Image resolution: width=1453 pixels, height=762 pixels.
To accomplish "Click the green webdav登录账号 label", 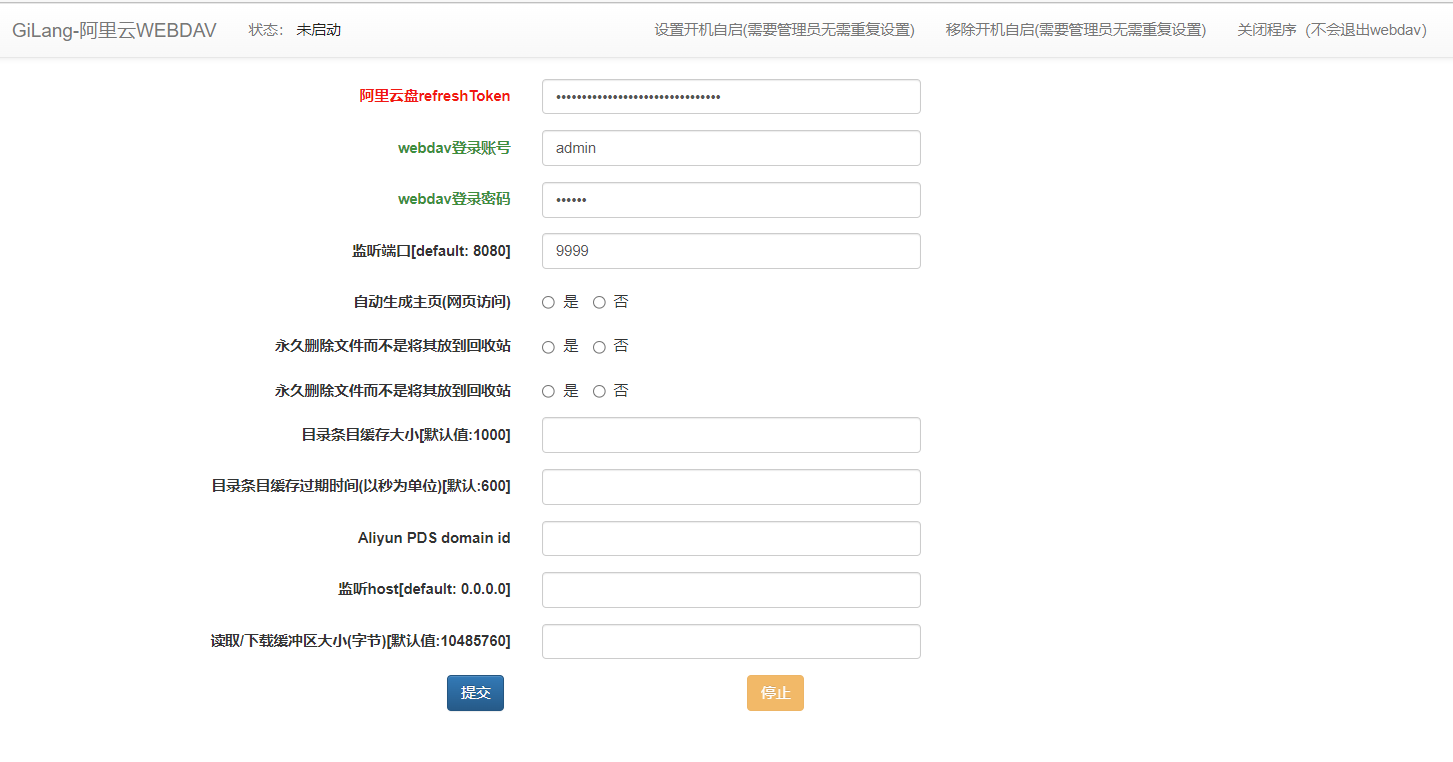I will (x=454, y=147).
